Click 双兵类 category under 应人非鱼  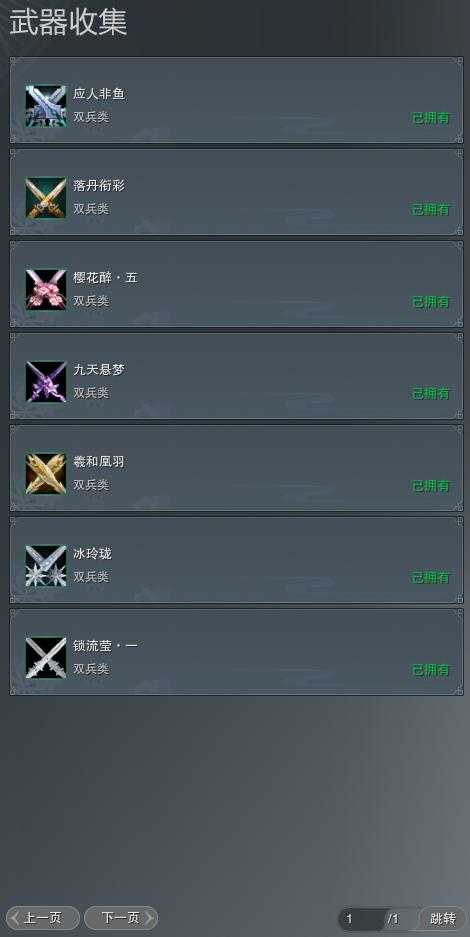point(91,117)
